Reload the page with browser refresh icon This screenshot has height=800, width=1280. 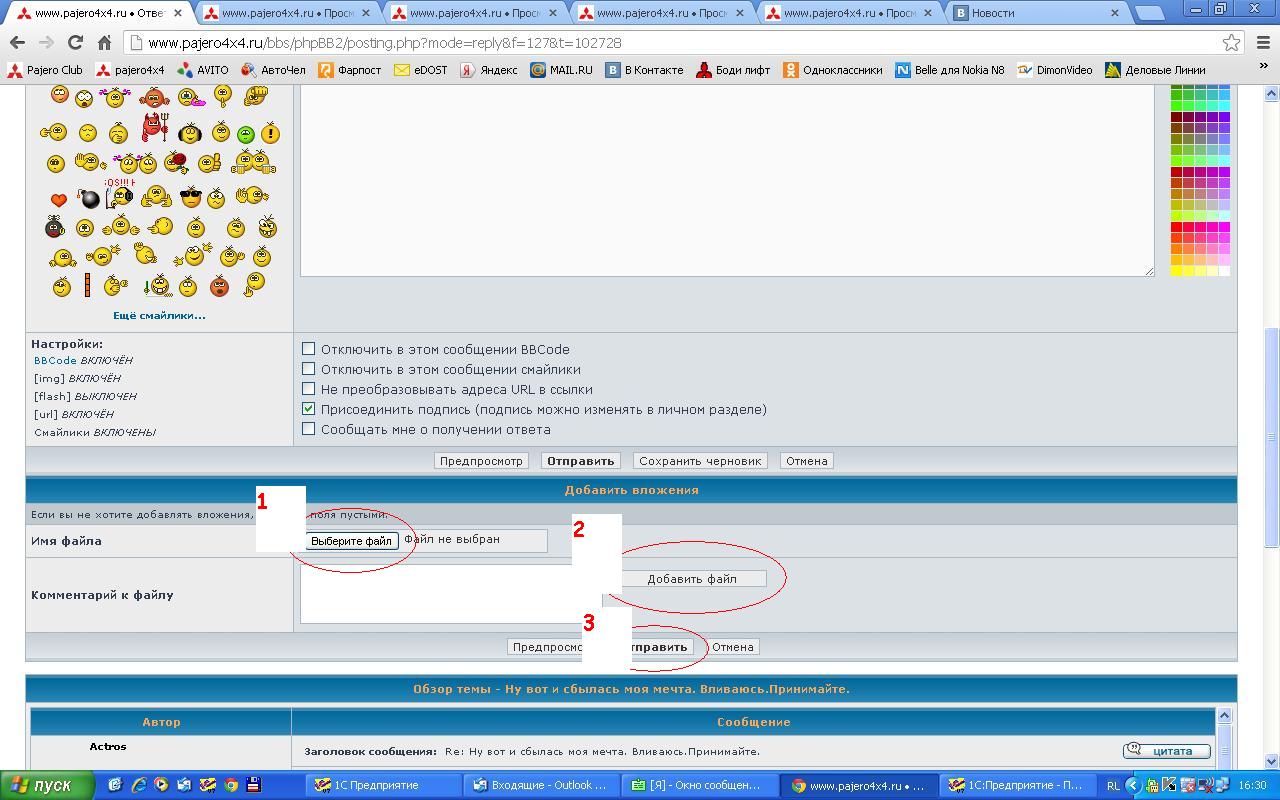point(75,43)
